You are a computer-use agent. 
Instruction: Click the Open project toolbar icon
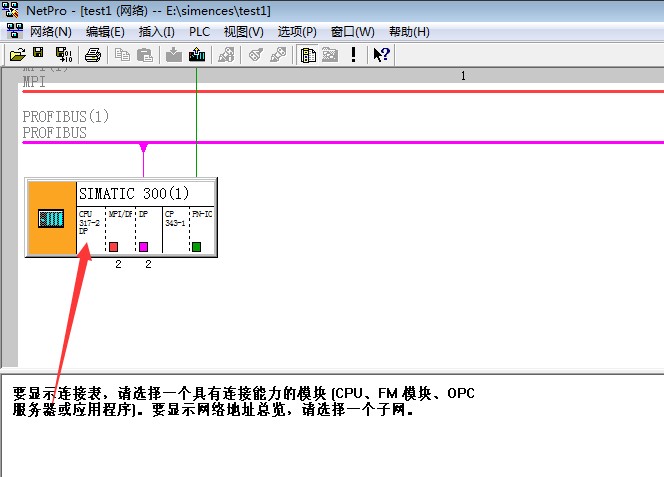click(x=17, y=55)
